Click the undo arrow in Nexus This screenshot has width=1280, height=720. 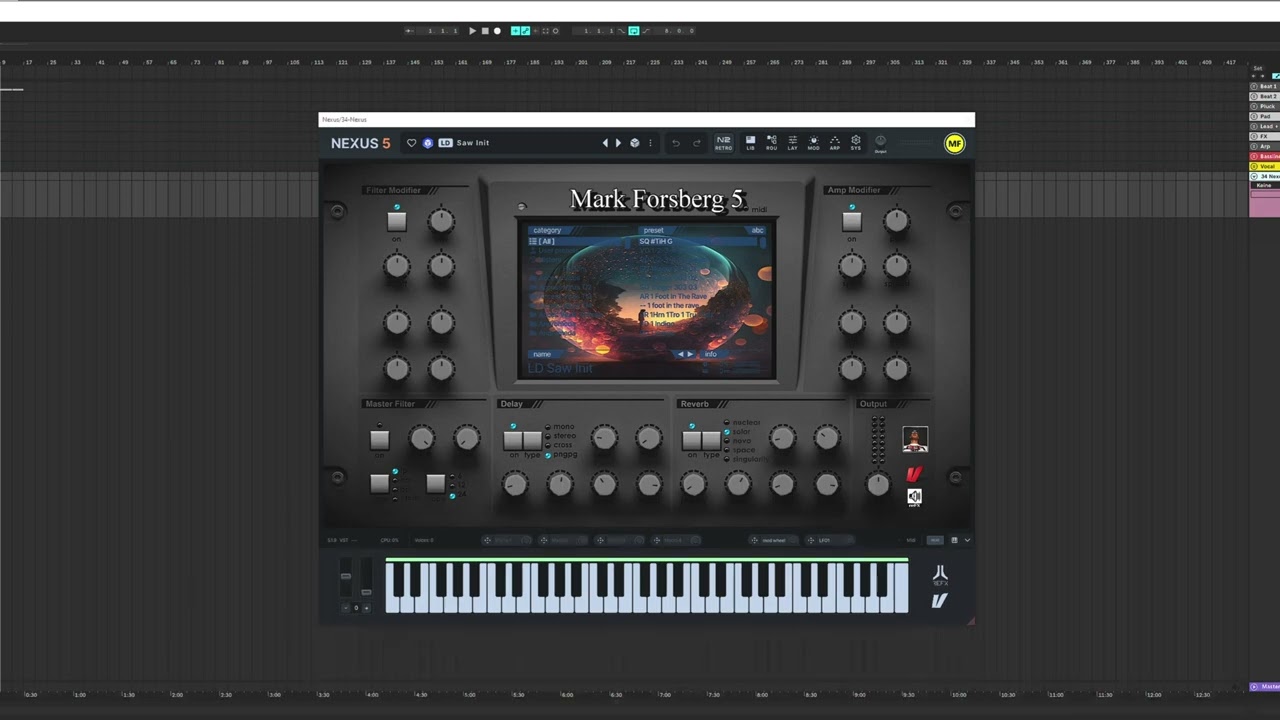pyautogui.click(x=676, y=143)
